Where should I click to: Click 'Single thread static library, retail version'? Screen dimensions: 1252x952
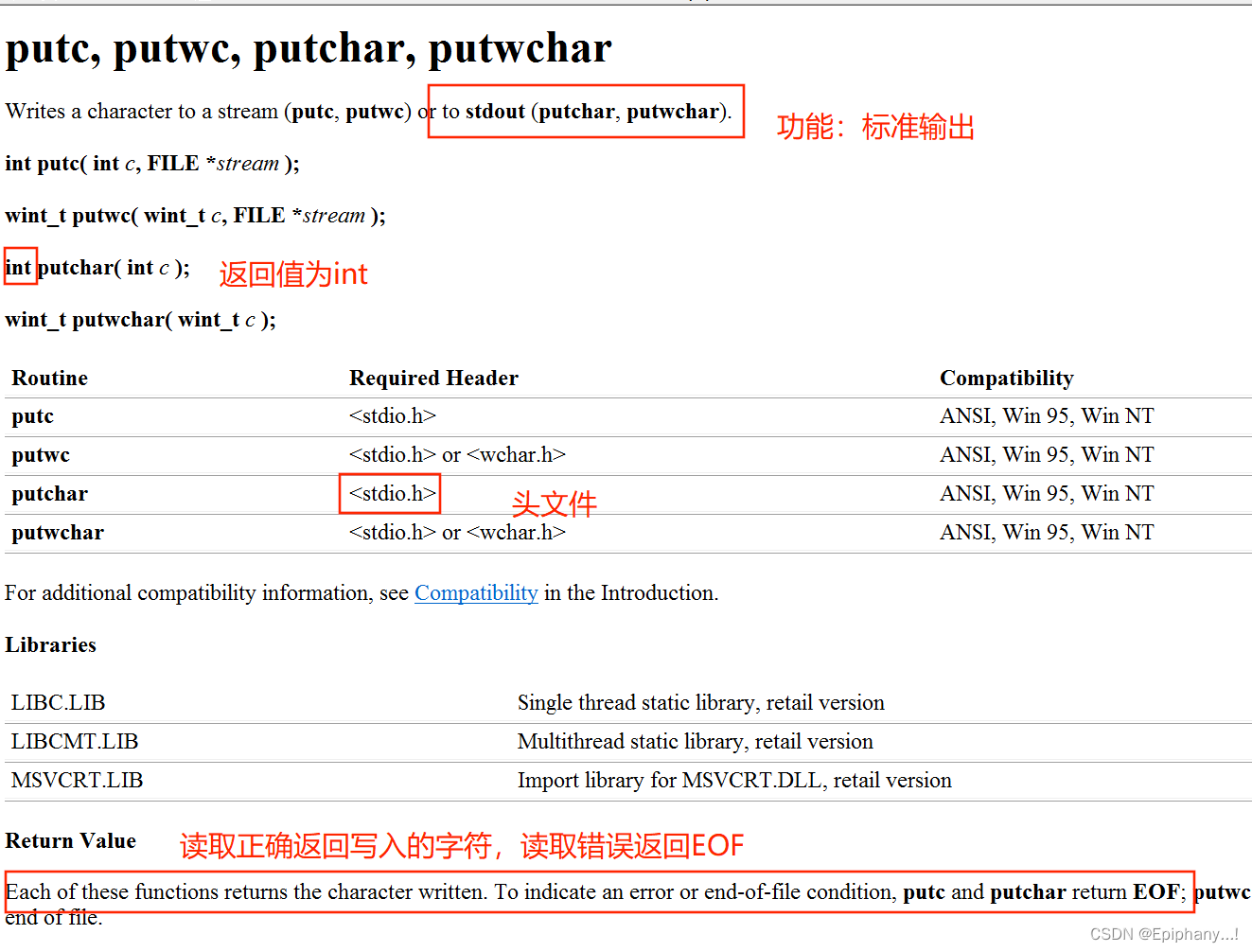pos(701,703)
